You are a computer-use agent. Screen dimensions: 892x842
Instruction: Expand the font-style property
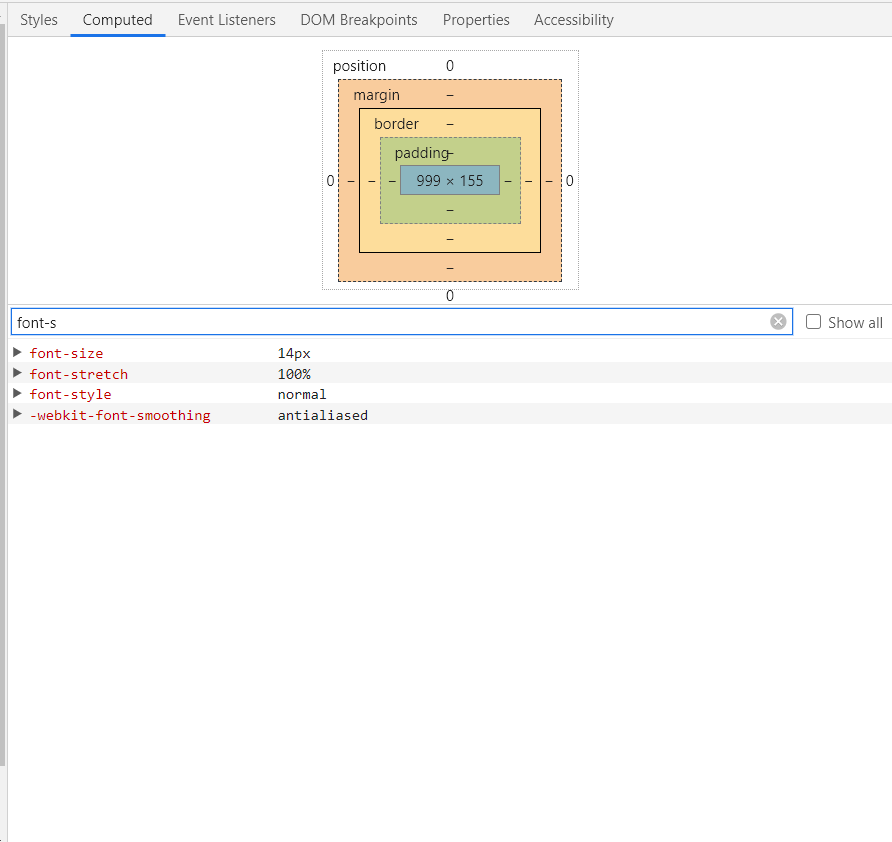coord(17,393)
